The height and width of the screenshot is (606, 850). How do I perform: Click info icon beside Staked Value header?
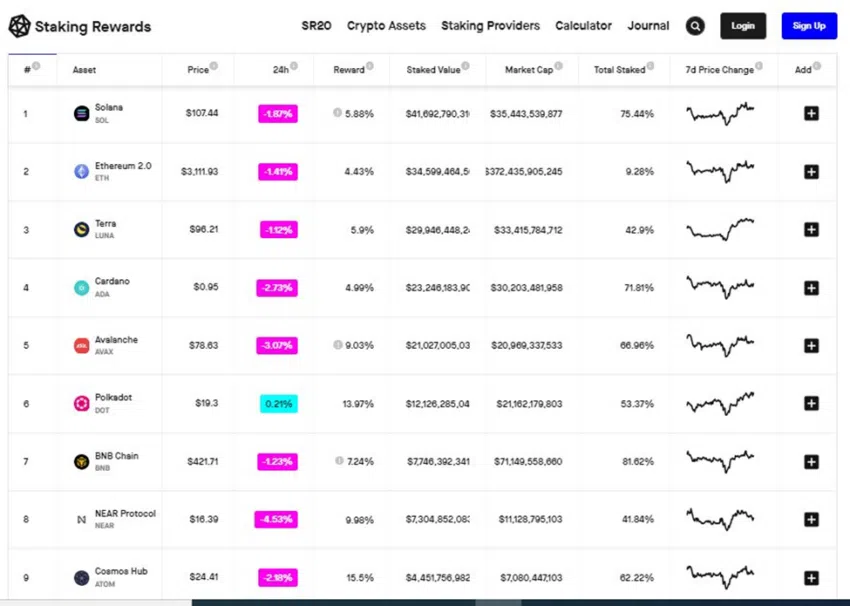coord(465,66)
